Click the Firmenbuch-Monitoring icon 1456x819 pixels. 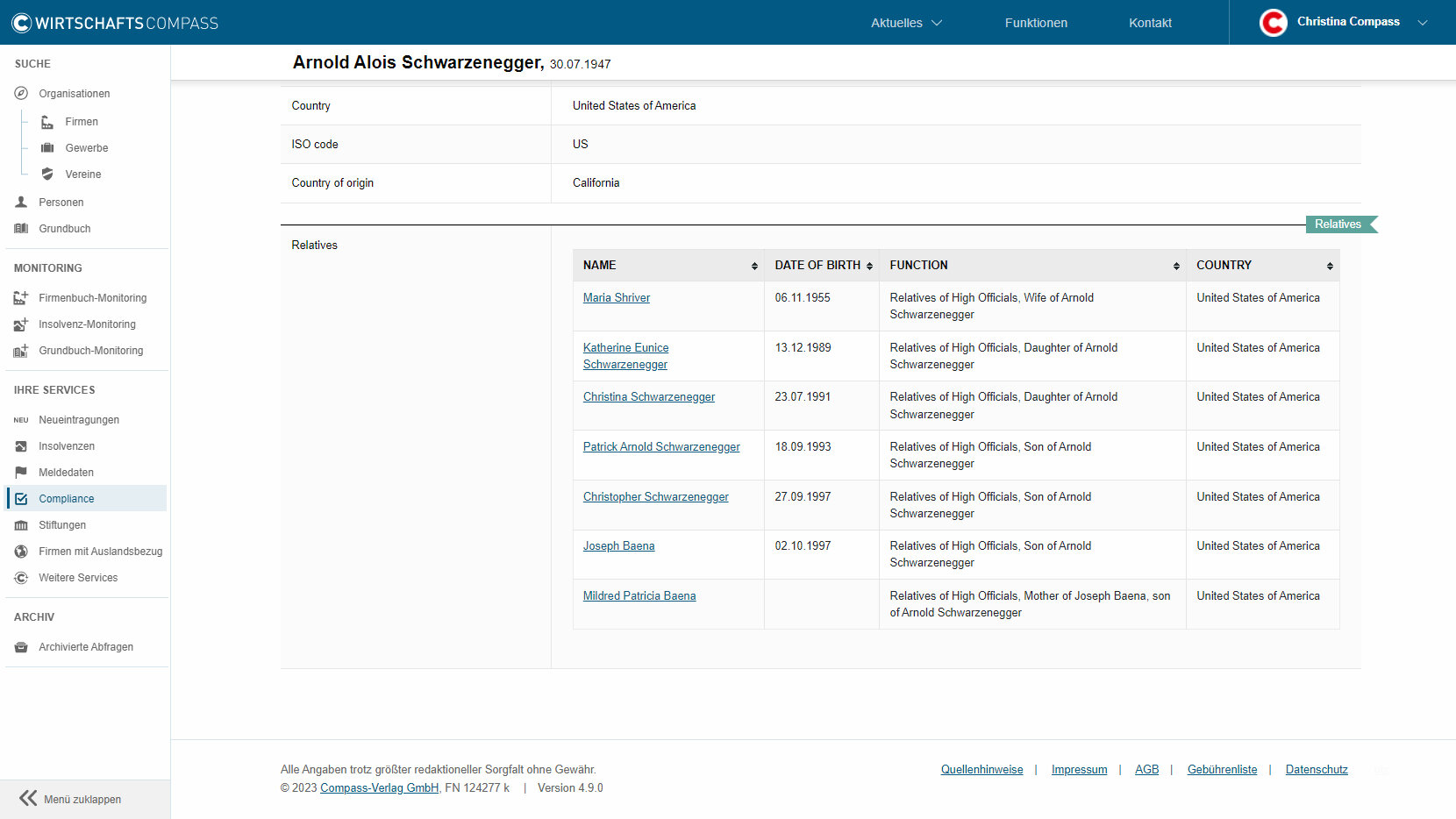[x=20, y=297]
